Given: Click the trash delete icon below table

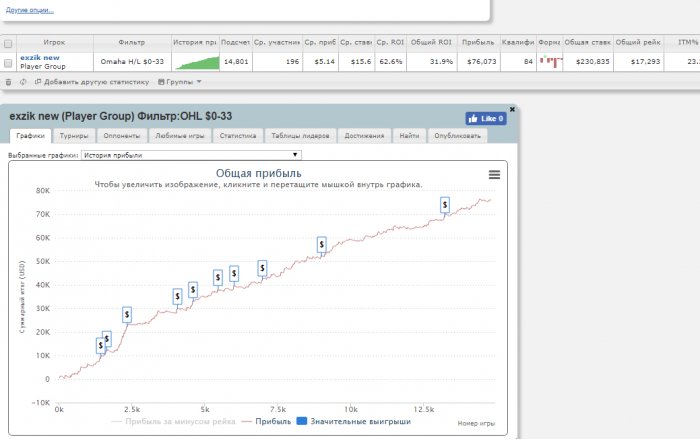Looking at the screenshot, I should tap(8, 82).
